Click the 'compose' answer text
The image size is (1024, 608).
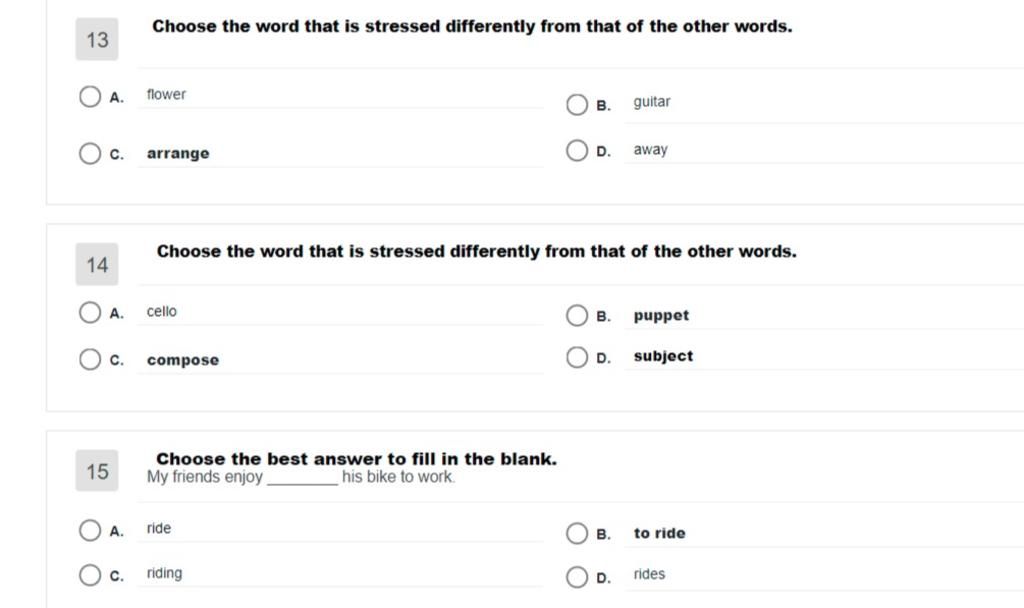[x=183, y=360]
